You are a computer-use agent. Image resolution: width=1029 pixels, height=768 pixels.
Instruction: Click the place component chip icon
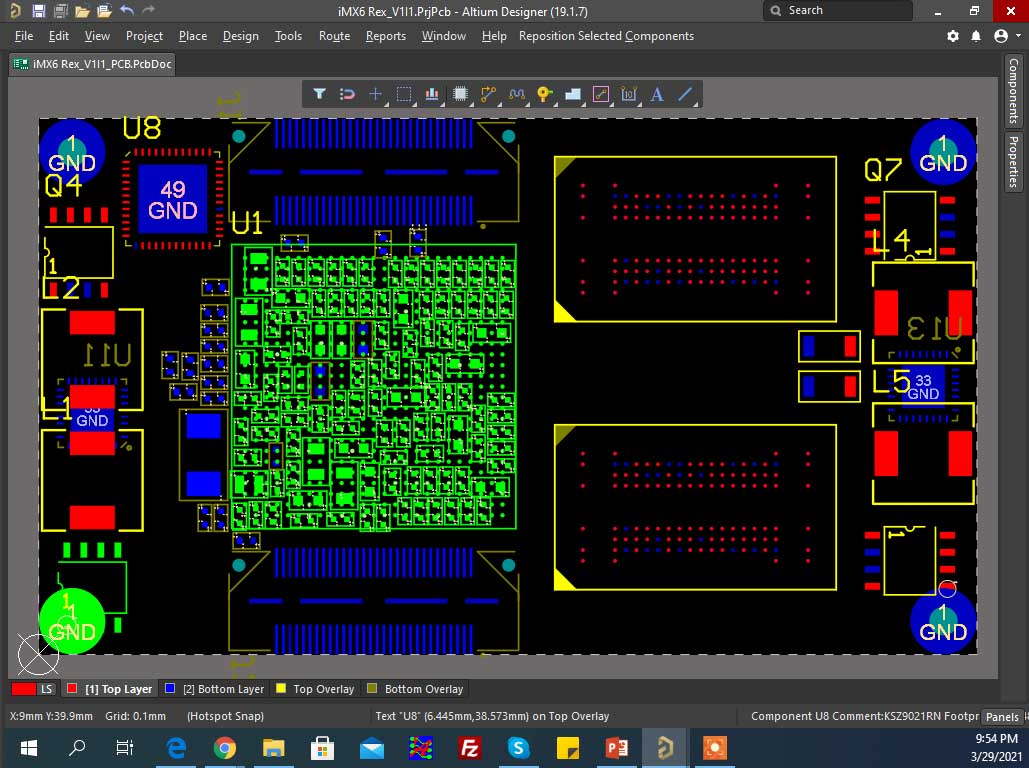[x=460, y=94]
